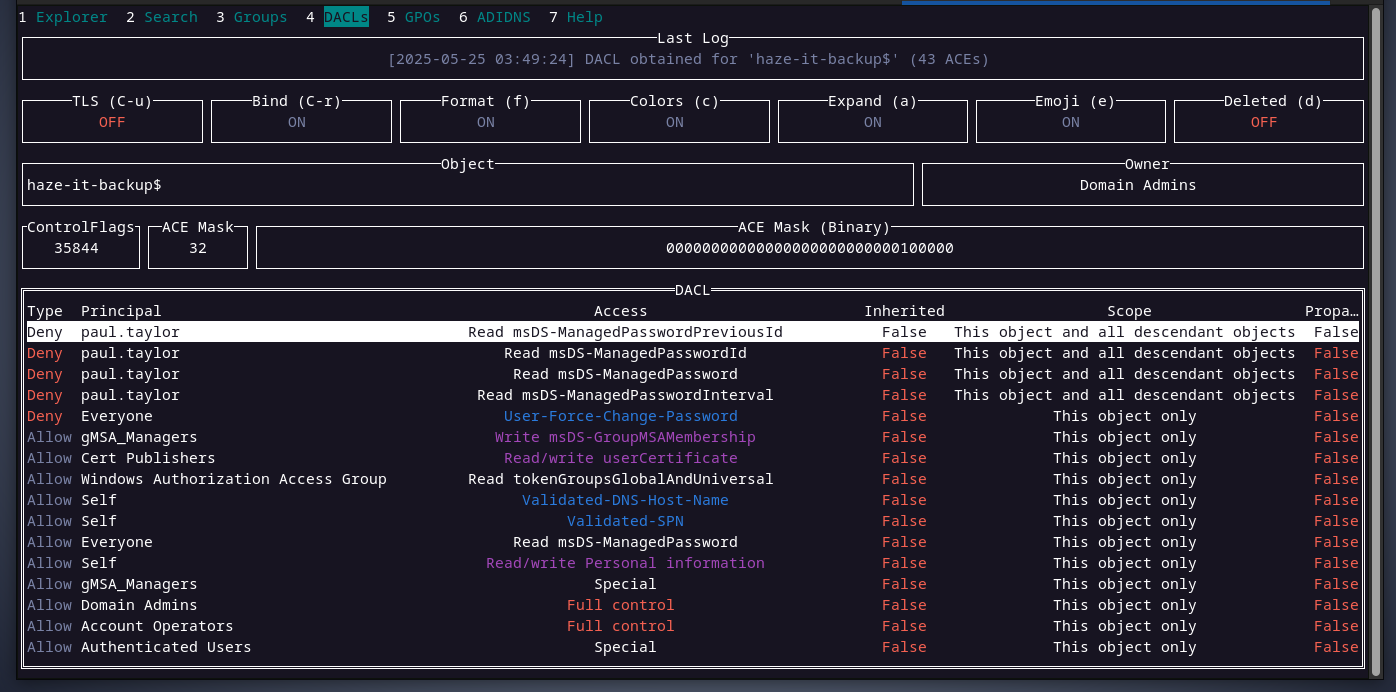The image size is (1396, 692).
Task: Select the Authenticated Users Special row
Action: [625, 647]
